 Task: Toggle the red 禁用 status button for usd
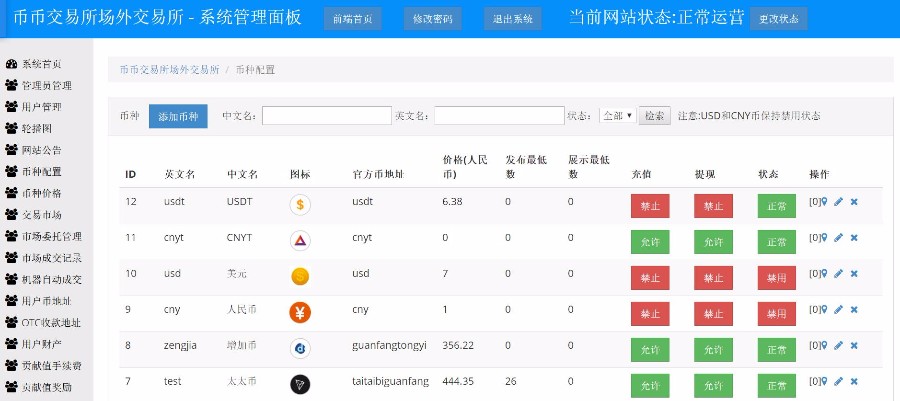pos(776,277)
